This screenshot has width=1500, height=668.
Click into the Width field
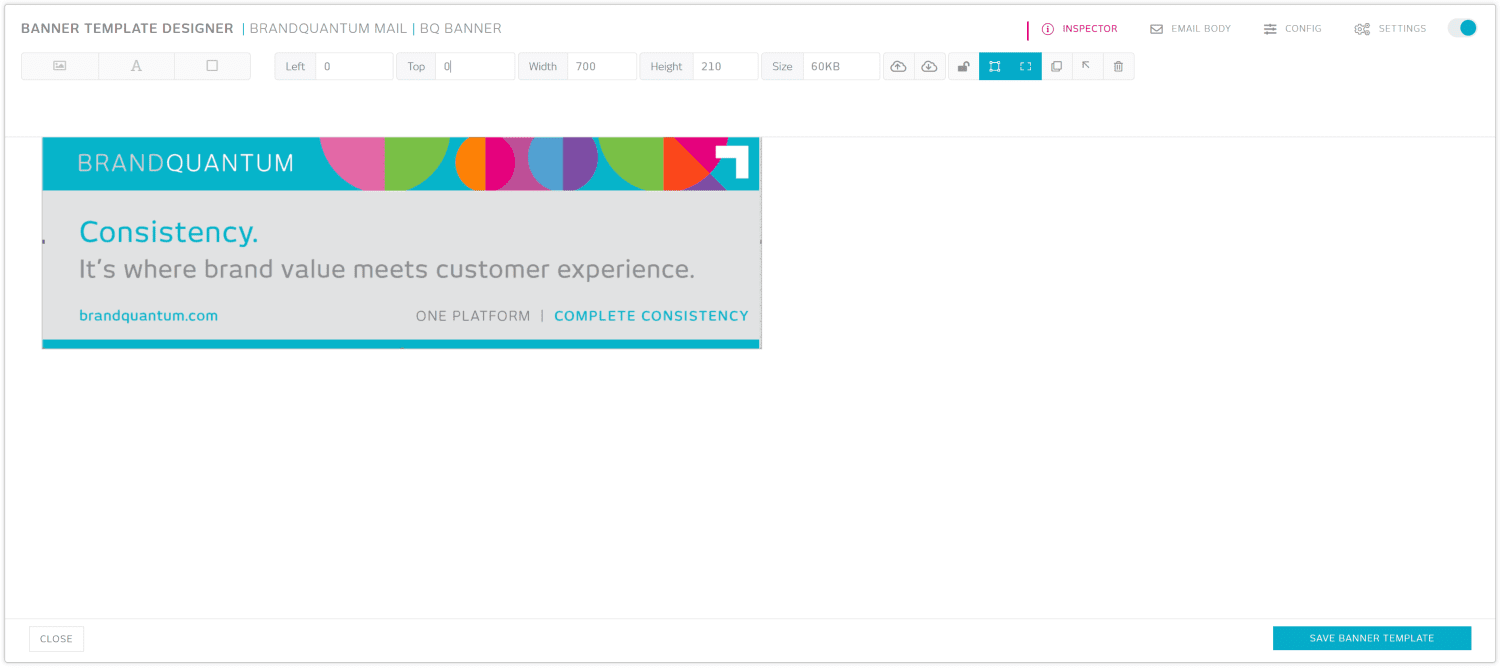click(x=601, y=66)
